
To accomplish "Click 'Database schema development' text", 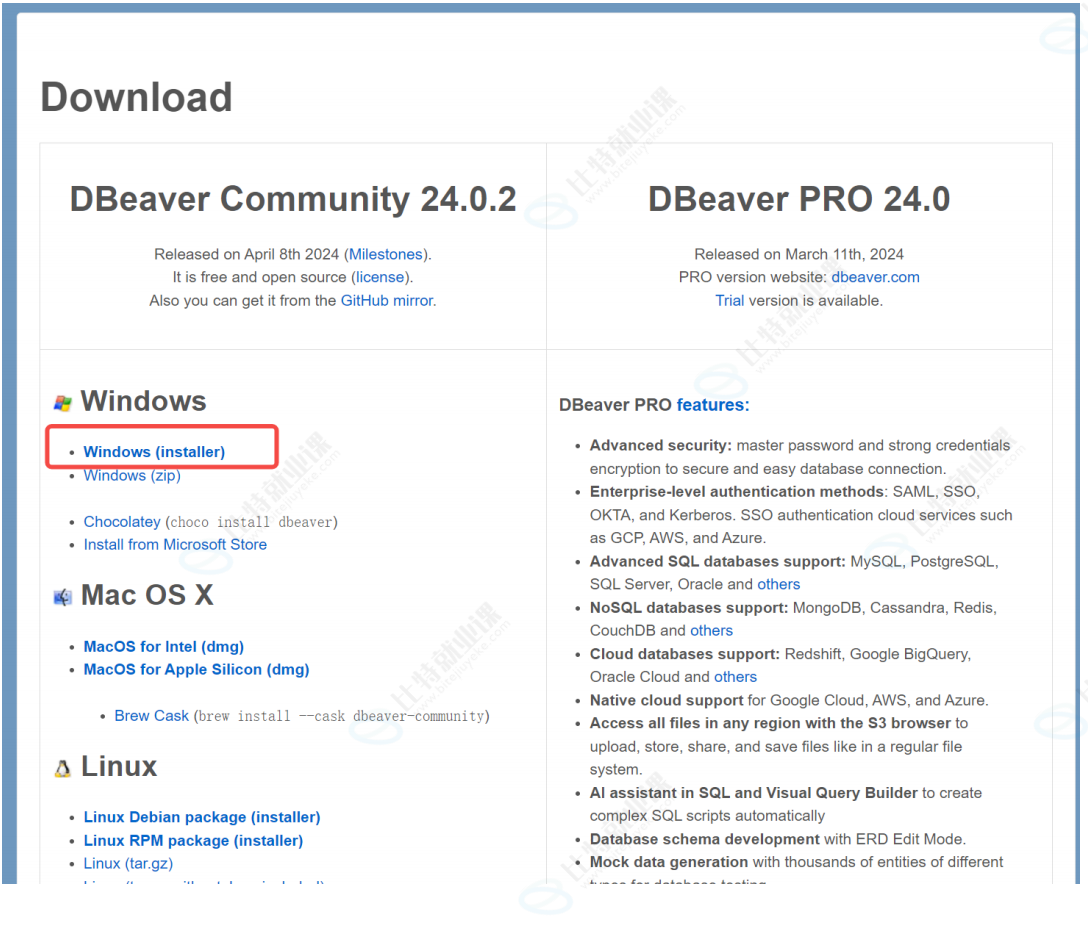I will point(705,839).
